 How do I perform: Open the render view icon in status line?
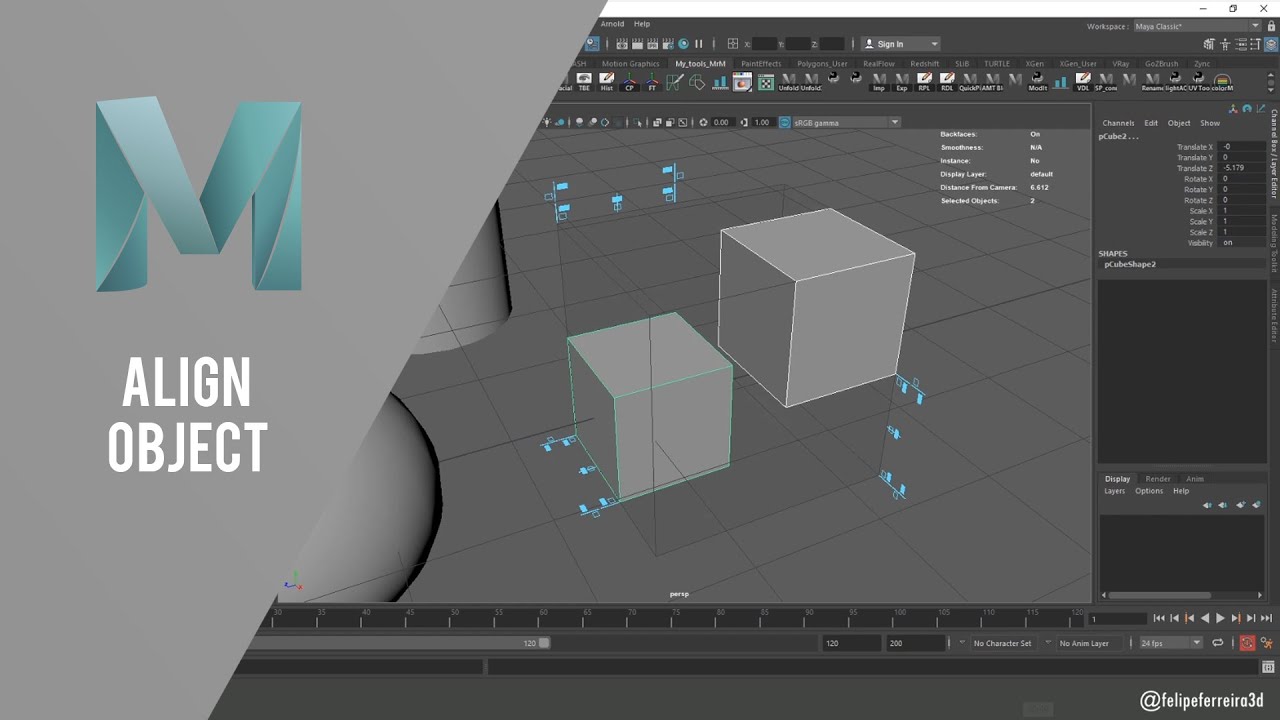click(622, 44)
